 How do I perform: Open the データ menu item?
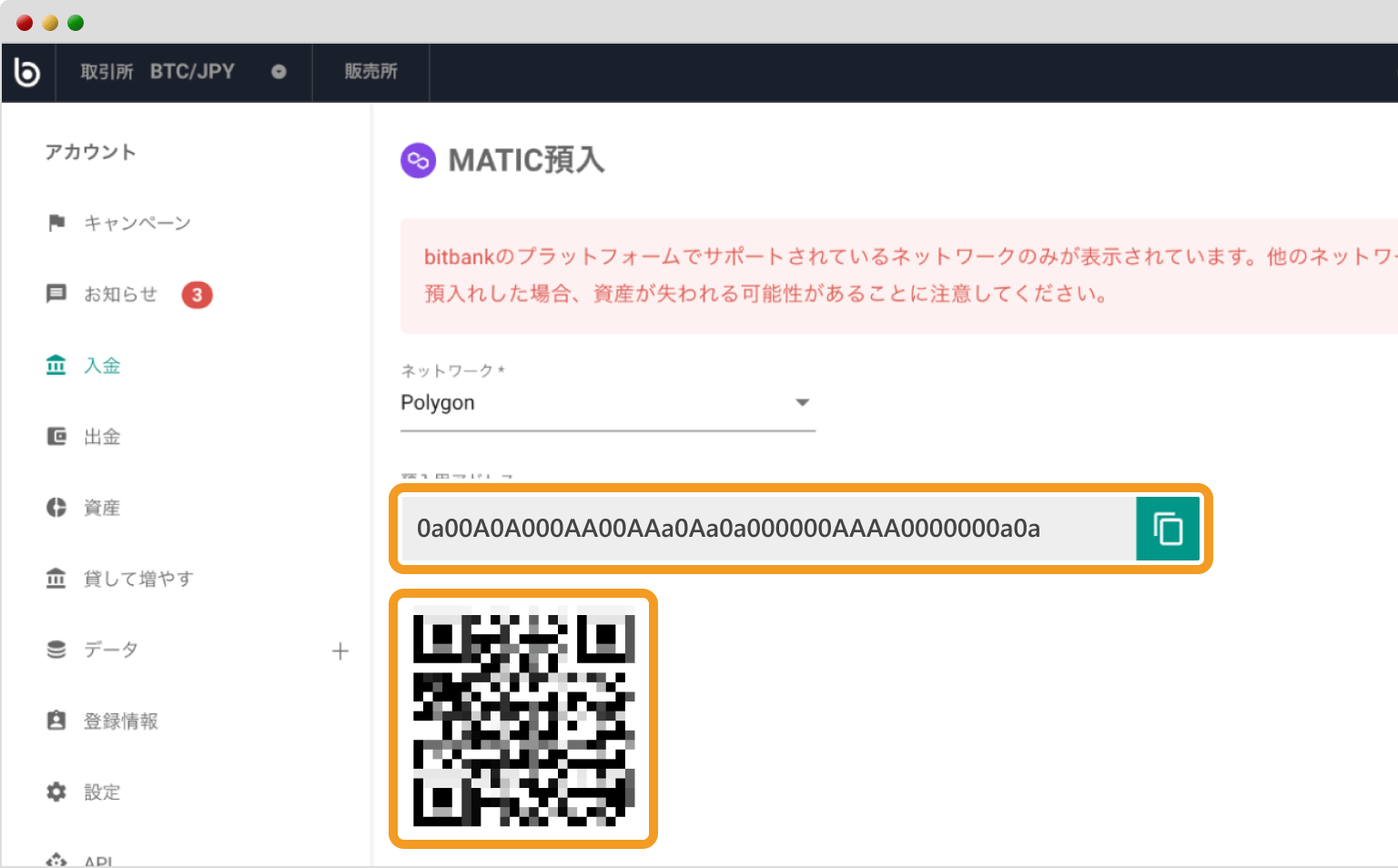[111, 650]
